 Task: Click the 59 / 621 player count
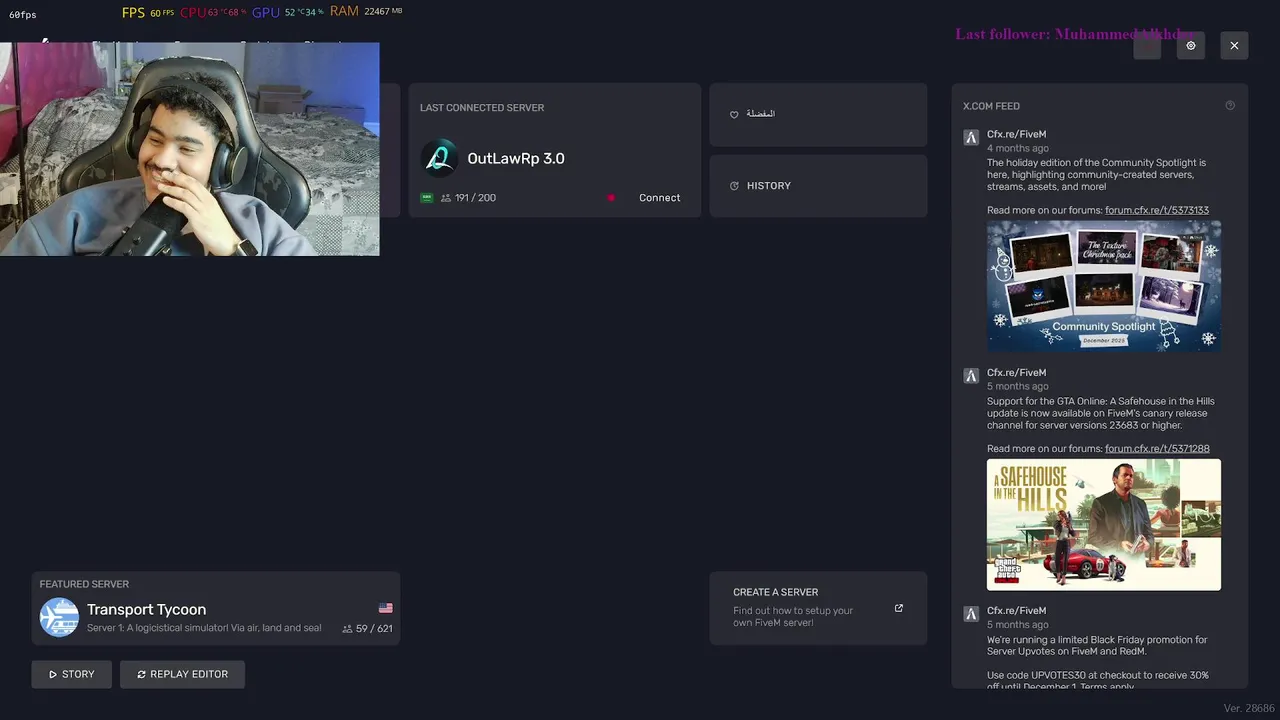(x=374, y=629)
